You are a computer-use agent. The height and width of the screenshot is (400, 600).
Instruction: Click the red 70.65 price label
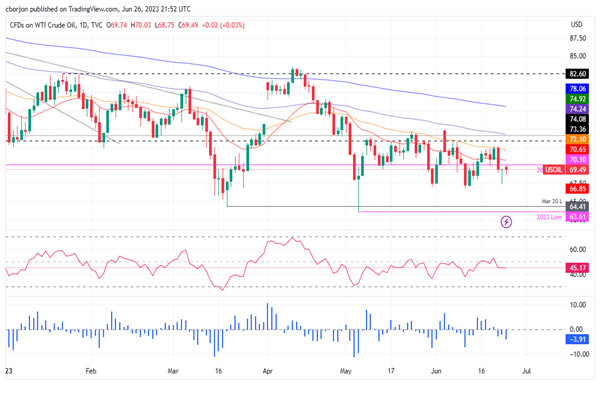click(577, 149)
